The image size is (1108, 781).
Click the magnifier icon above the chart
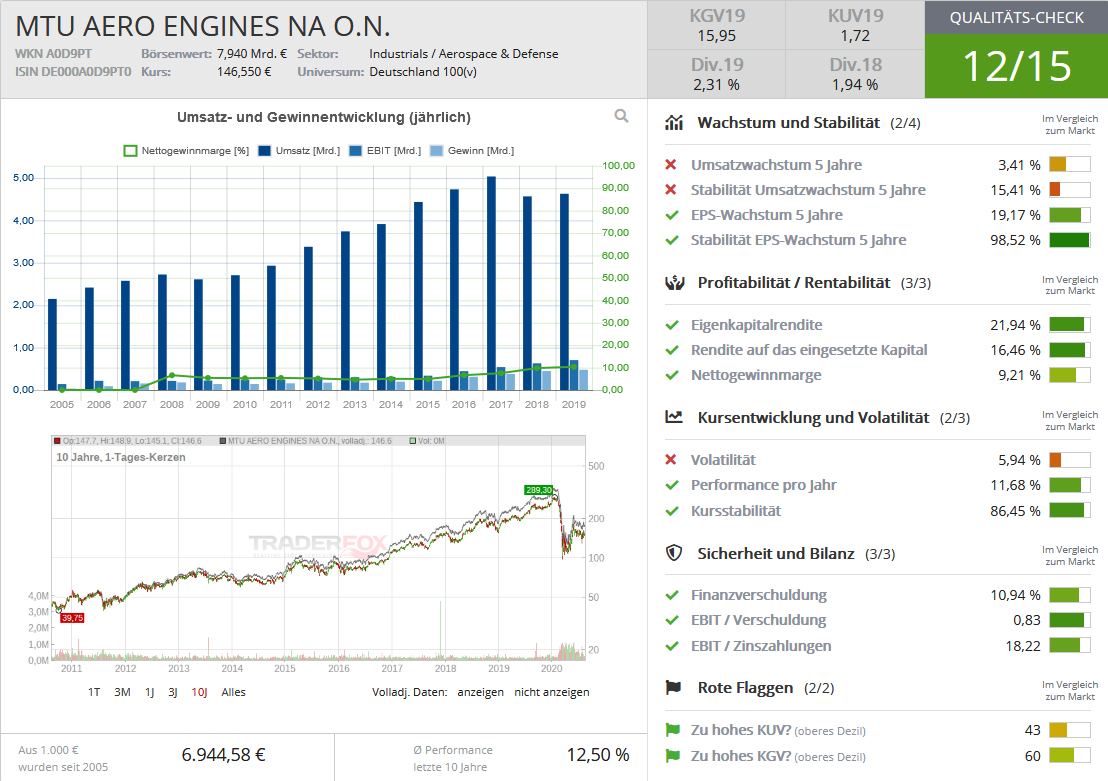pos(621,116)
